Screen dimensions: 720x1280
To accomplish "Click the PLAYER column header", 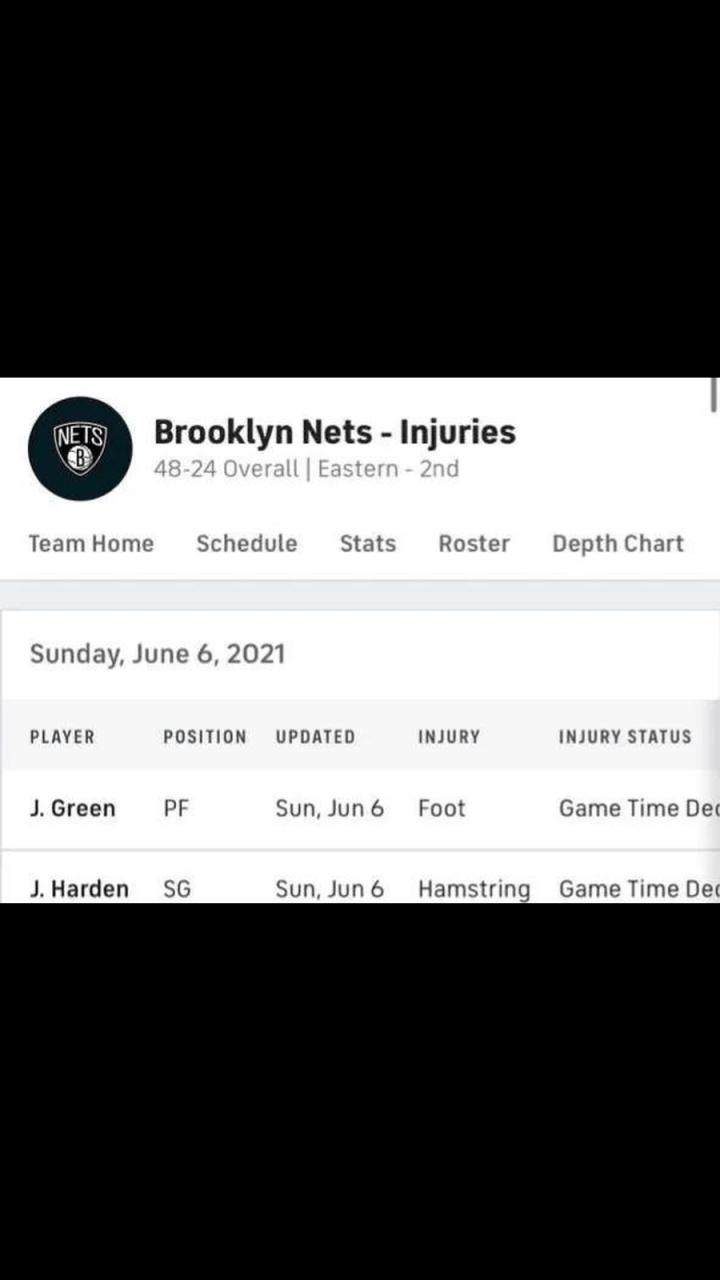I will tap(62, 737).
